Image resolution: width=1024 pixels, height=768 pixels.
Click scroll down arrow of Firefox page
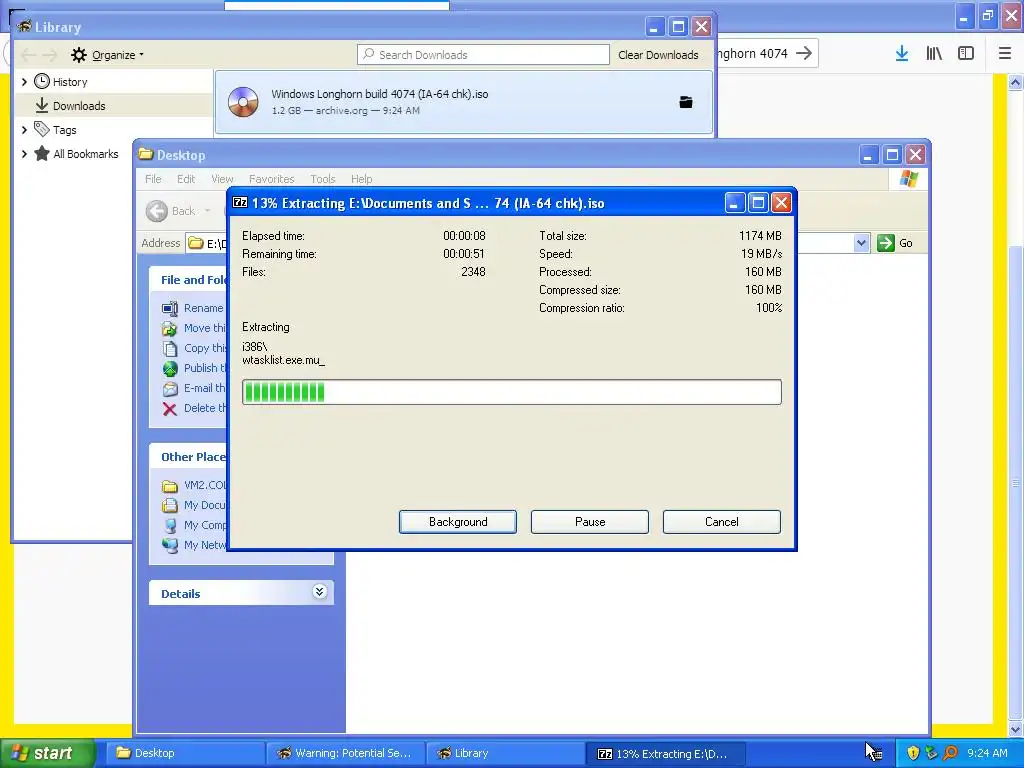click(1016, 729)
